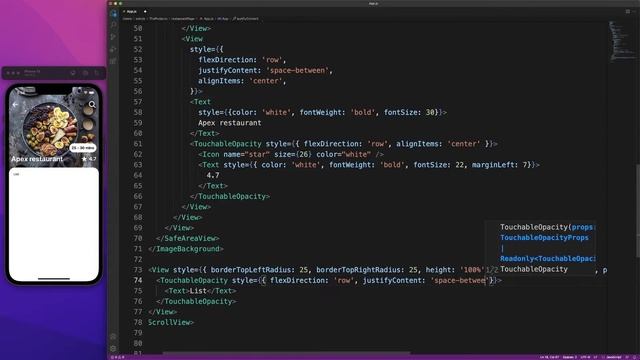Viewport: 640px width, 360px height.
Task: Click the 'space-between' string on line 54
Action: 298,70
